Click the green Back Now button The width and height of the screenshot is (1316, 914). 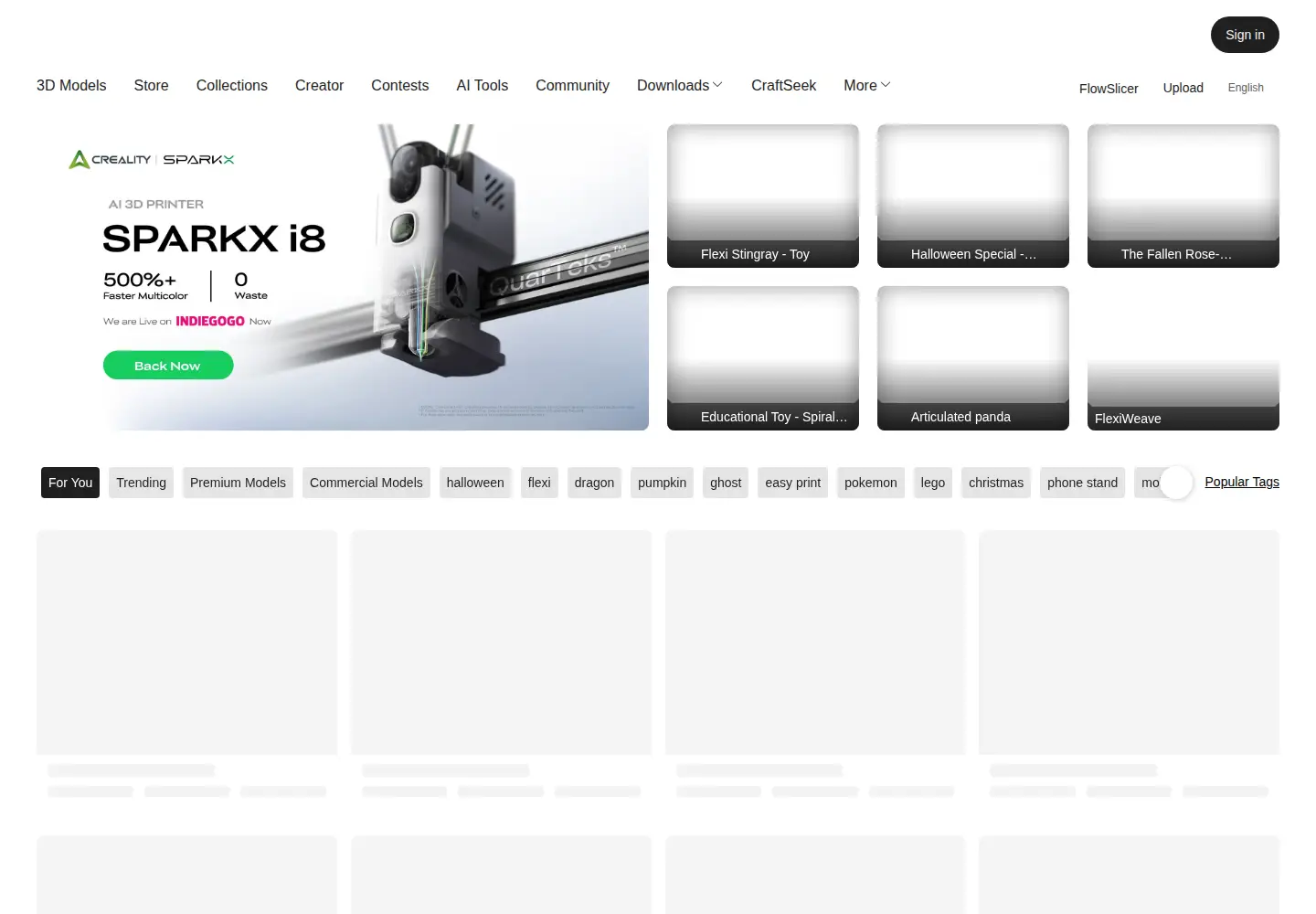click(168, 366)
